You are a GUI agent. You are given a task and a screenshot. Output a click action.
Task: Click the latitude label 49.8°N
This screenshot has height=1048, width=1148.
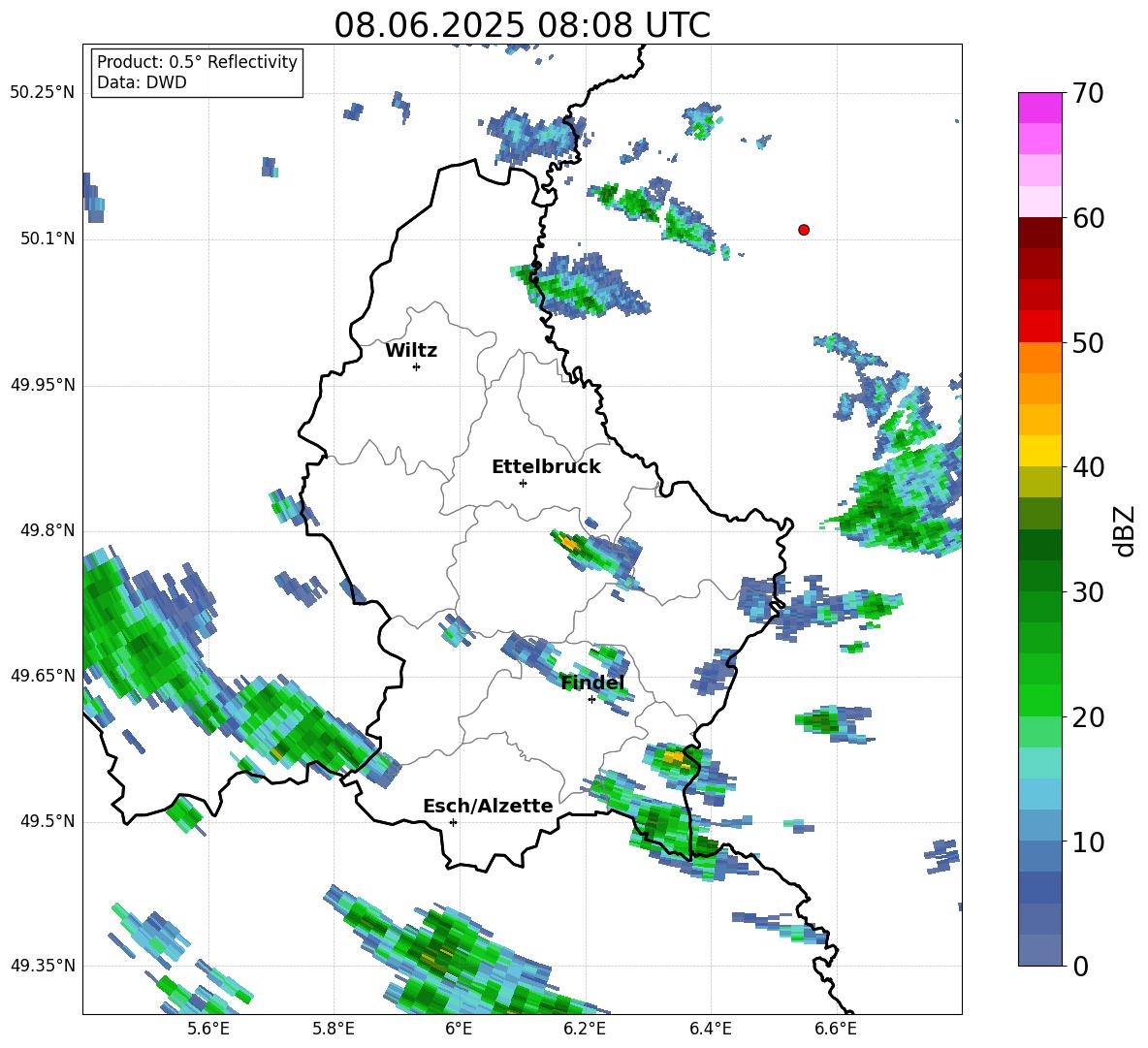click(48, 530)
